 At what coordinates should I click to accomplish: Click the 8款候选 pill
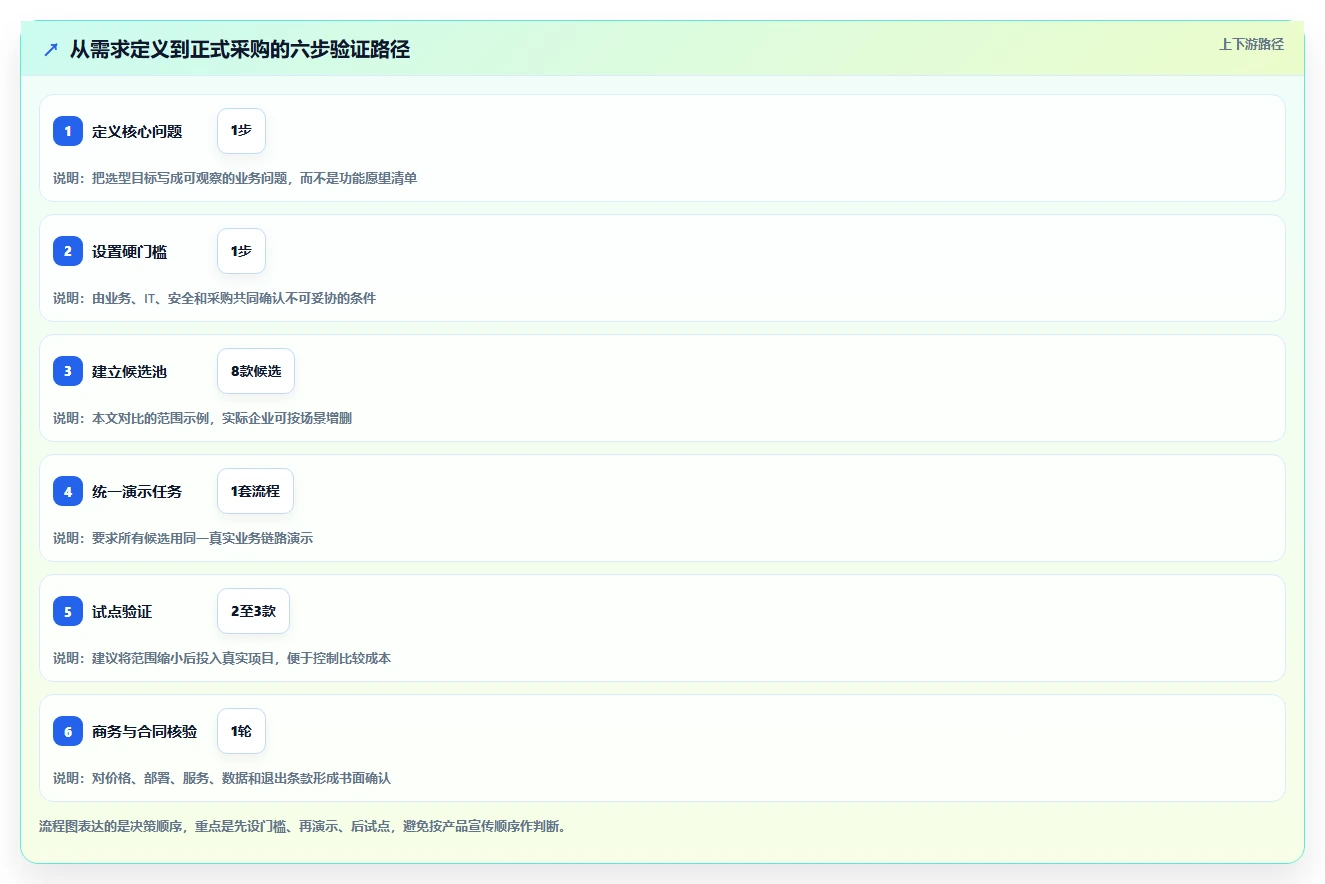256,371
